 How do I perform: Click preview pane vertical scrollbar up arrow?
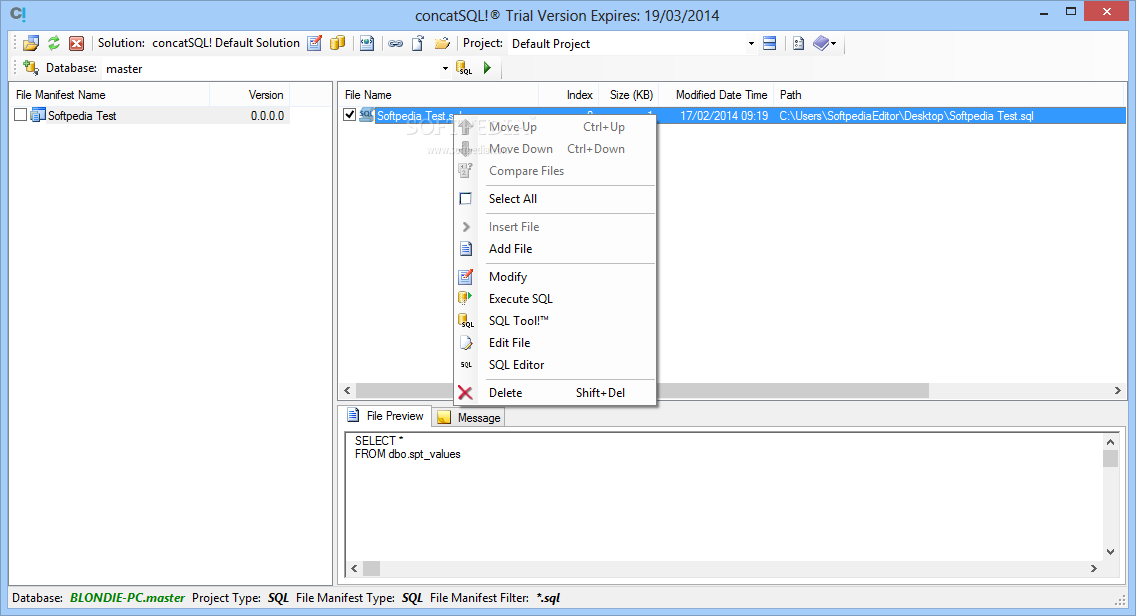pyautogui.click(x=1110, y=441)
